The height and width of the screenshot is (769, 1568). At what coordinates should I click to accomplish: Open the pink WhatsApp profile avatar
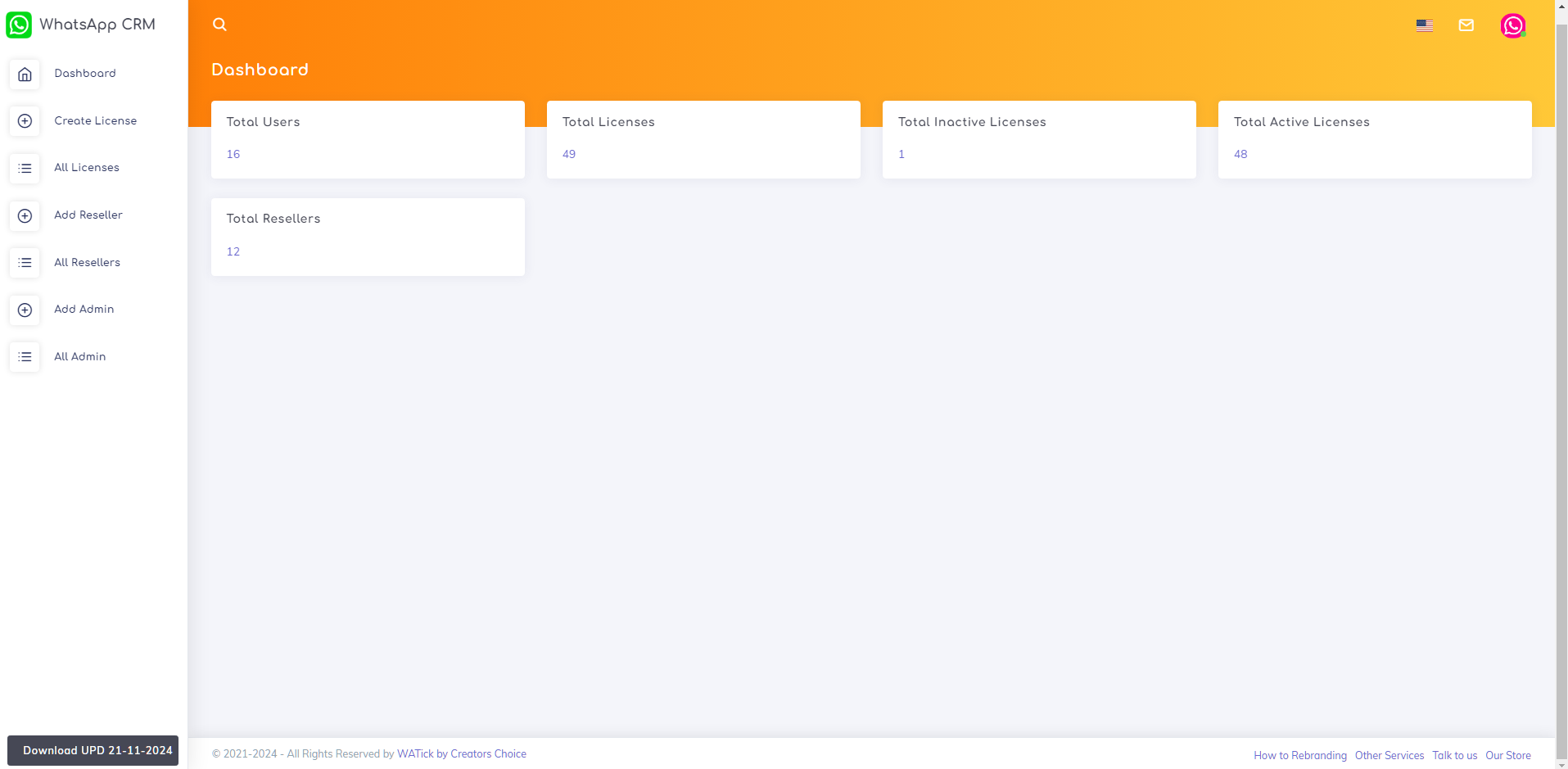1513,25
